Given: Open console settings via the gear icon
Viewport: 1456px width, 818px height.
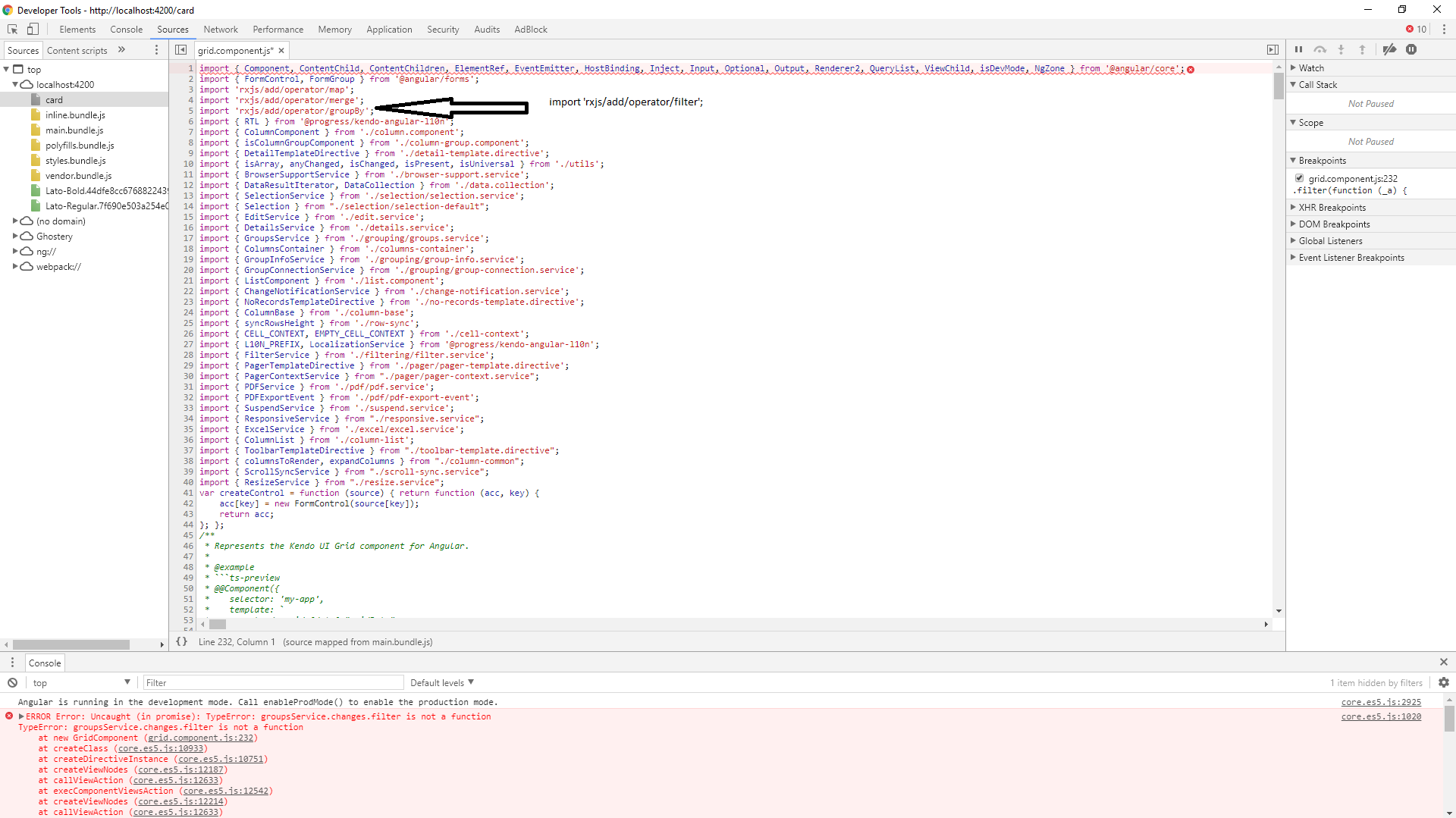Looking at the screenshot, I should 1444,682.
